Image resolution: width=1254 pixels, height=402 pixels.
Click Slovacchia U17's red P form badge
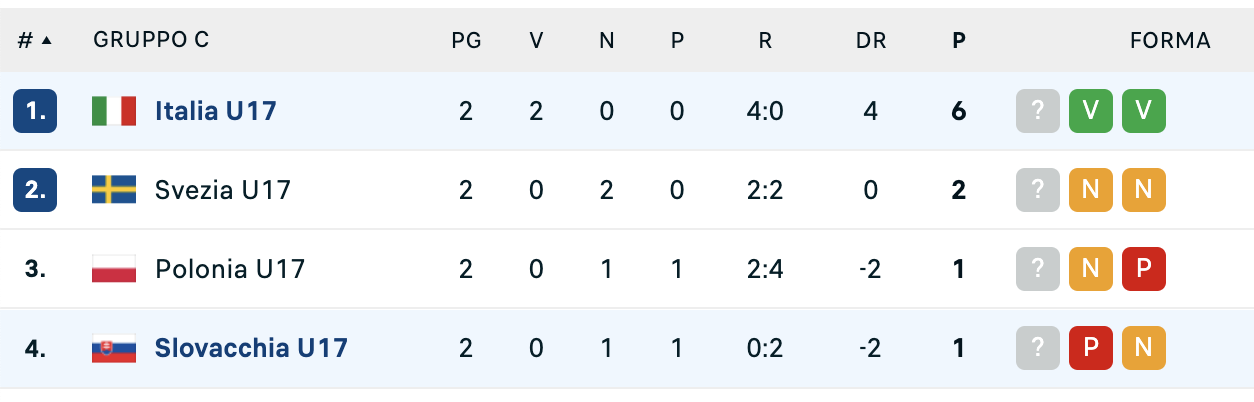point(1091,348)
